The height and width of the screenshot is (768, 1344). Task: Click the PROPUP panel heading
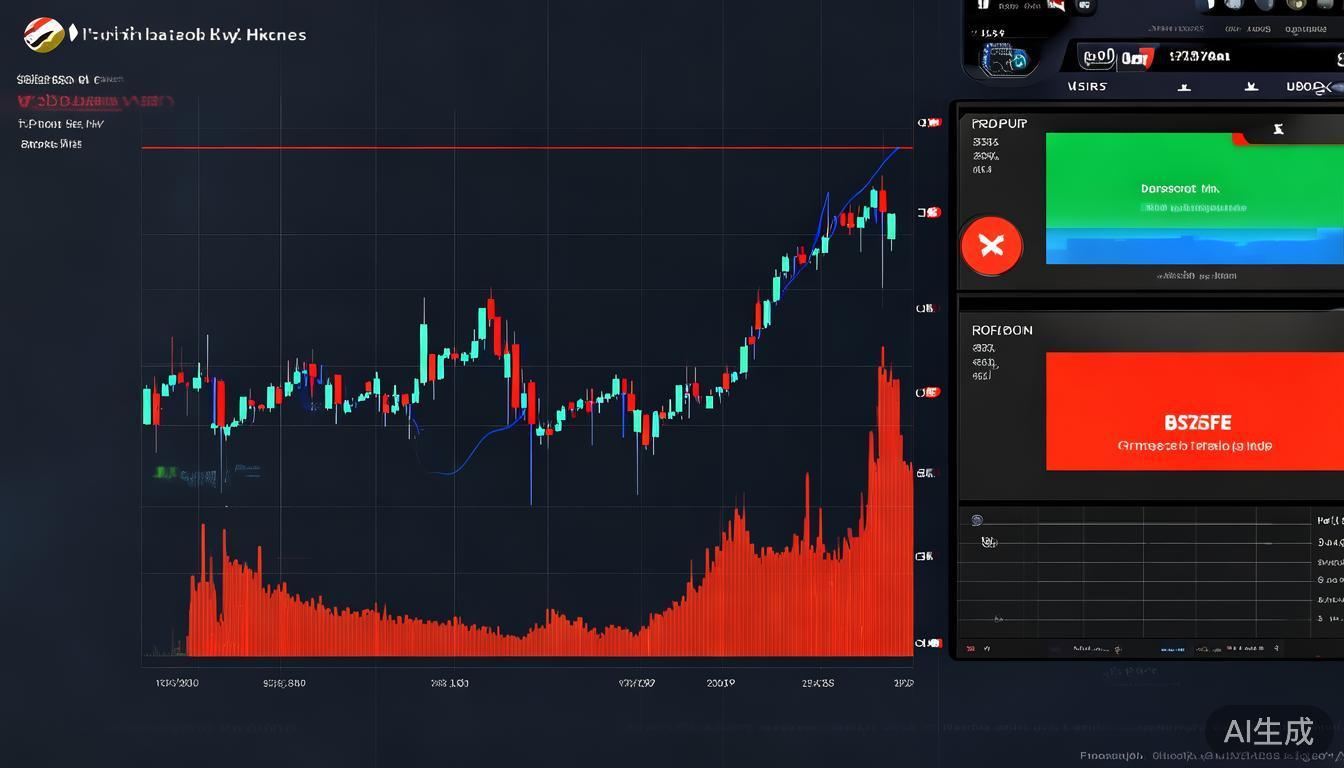pyautogui.click(x=999, y=124)
